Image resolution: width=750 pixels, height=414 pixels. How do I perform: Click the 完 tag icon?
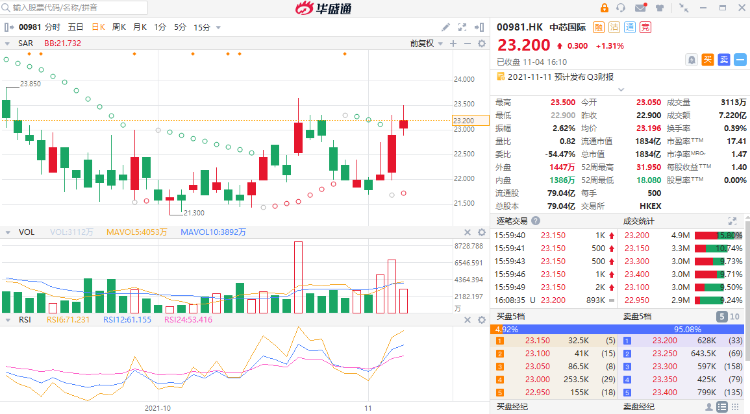pos(646,27)
